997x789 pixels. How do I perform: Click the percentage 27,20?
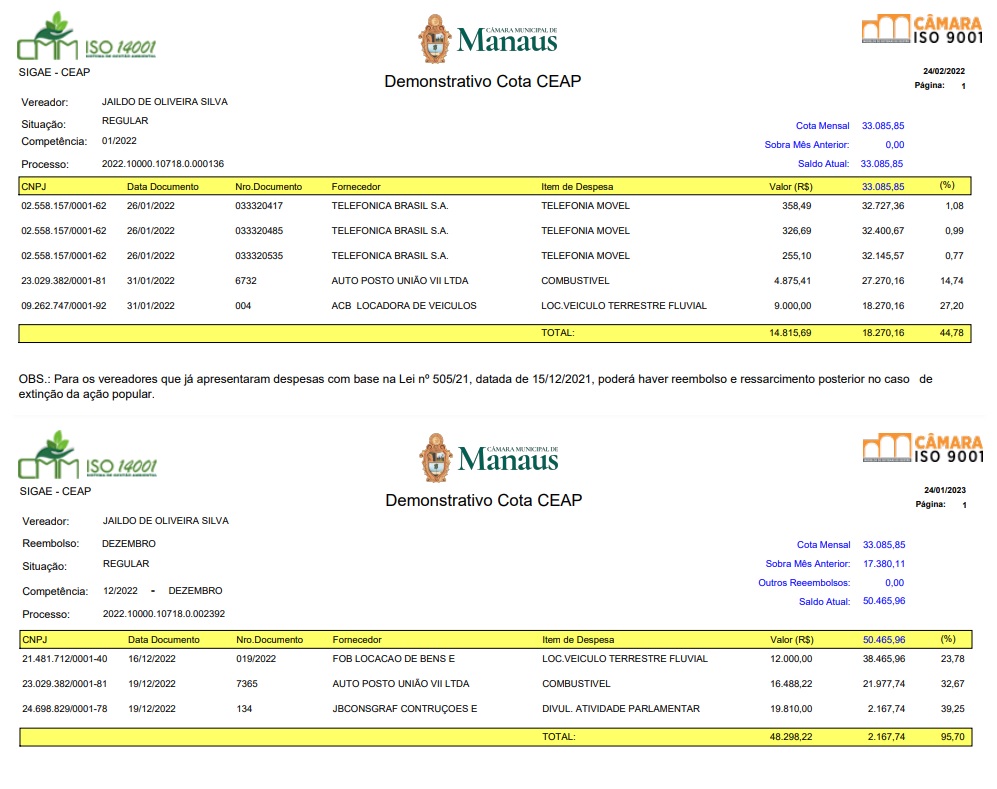[x=952, y=306]
